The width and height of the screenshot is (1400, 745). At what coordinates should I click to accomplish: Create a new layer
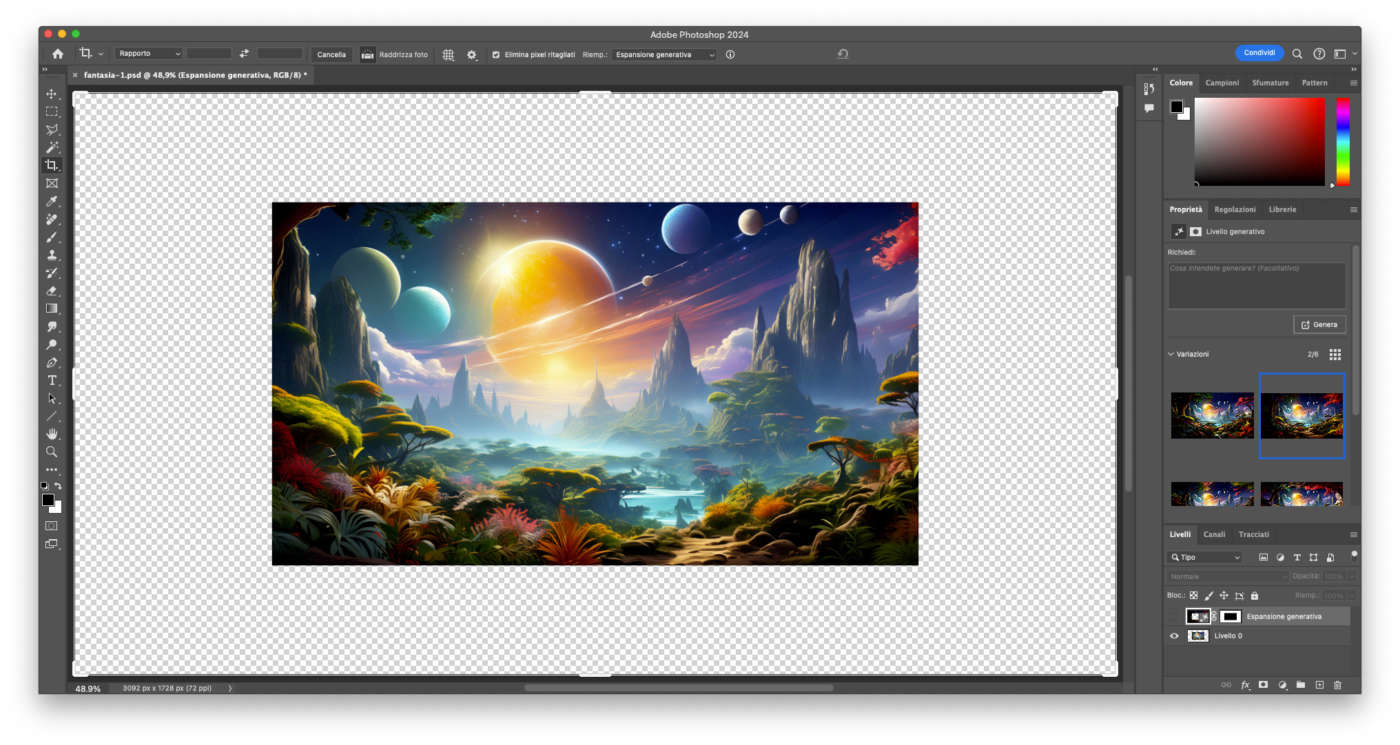click(1319, 685)
